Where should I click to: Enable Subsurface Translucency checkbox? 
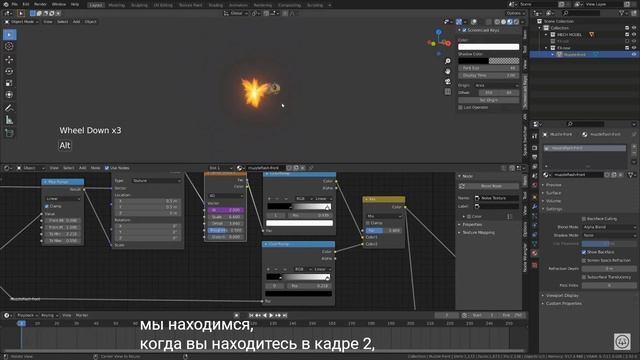click(584, 277)
